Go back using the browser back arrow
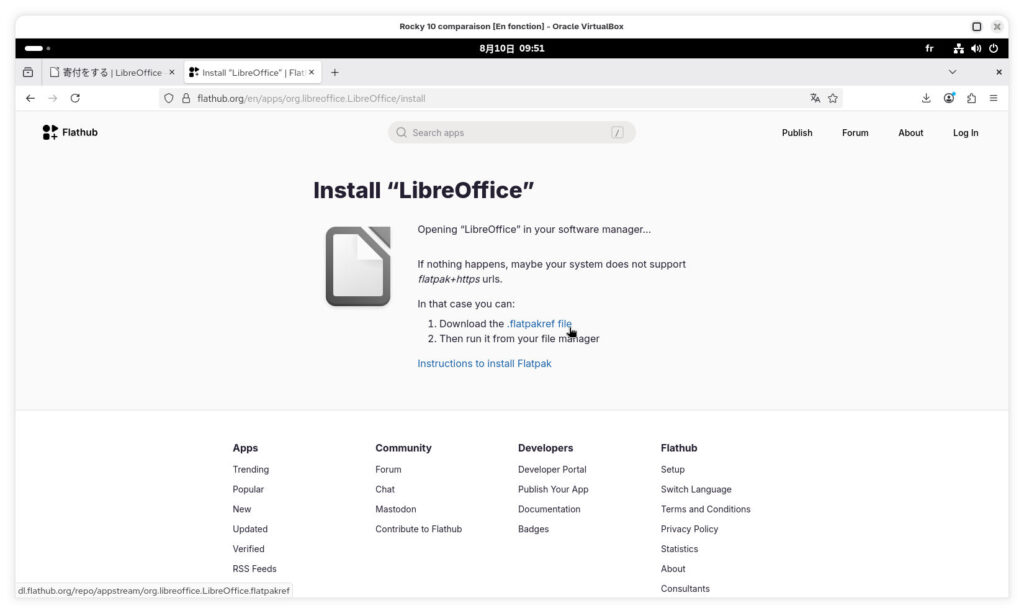The height and width of the screenshot is (613, 1024). click(30, 98)
